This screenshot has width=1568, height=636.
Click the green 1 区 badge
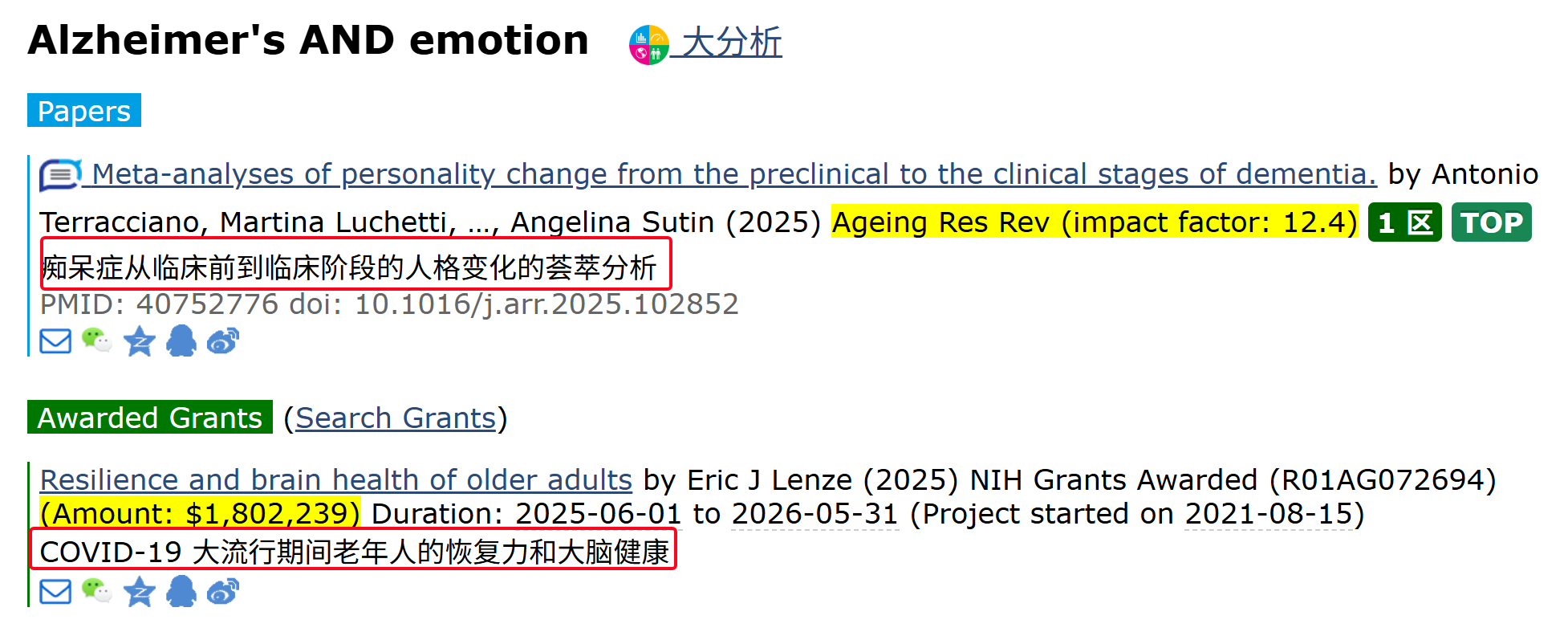pyautogui.click(x=1404, y=222)
